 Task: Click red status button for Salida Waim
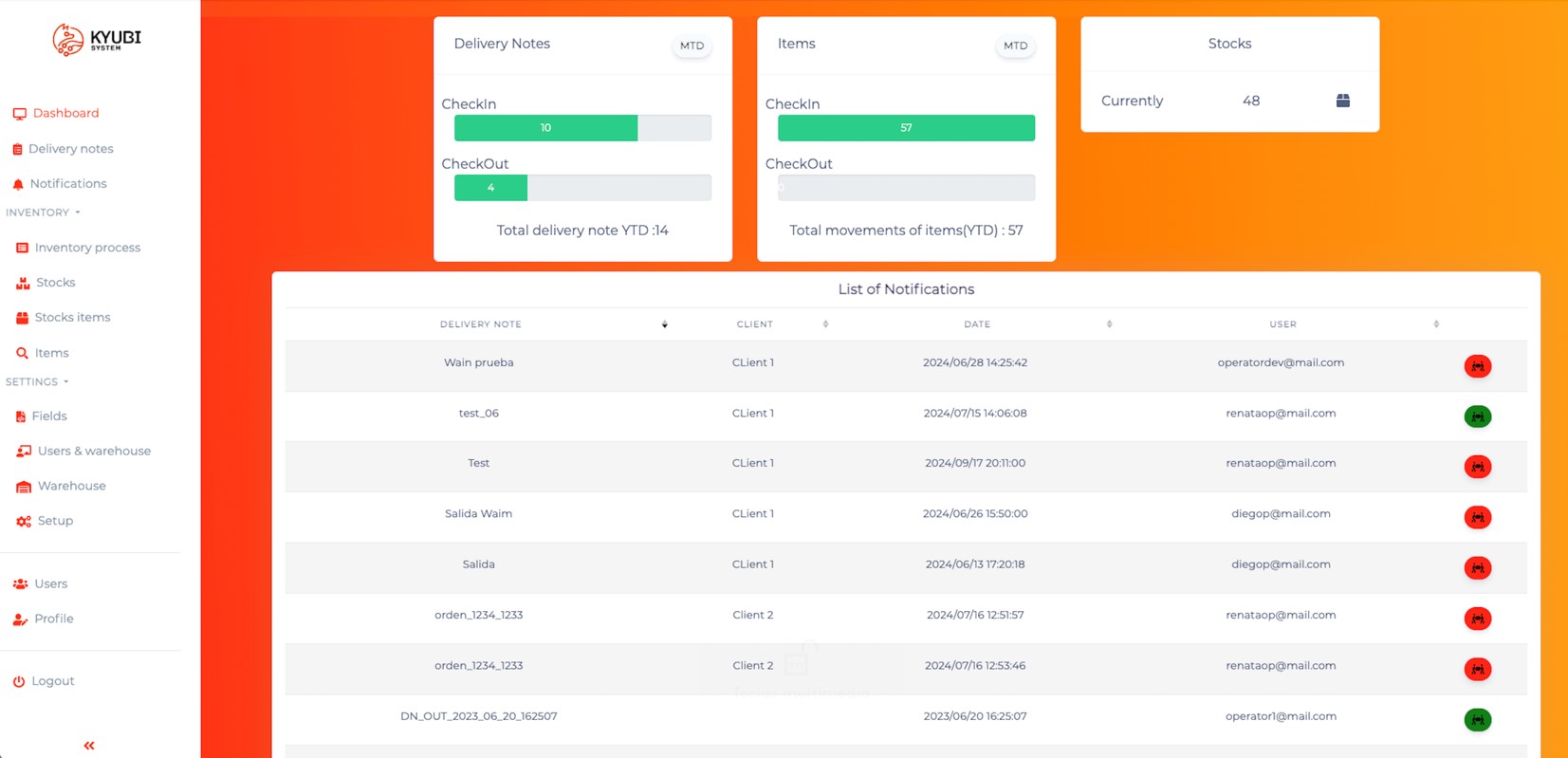tap(1477, 517)
